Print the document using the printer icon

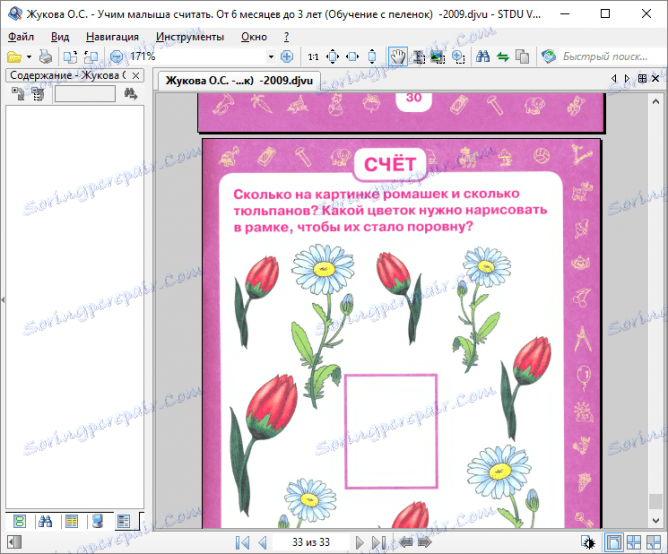click(x=46, y=57)
